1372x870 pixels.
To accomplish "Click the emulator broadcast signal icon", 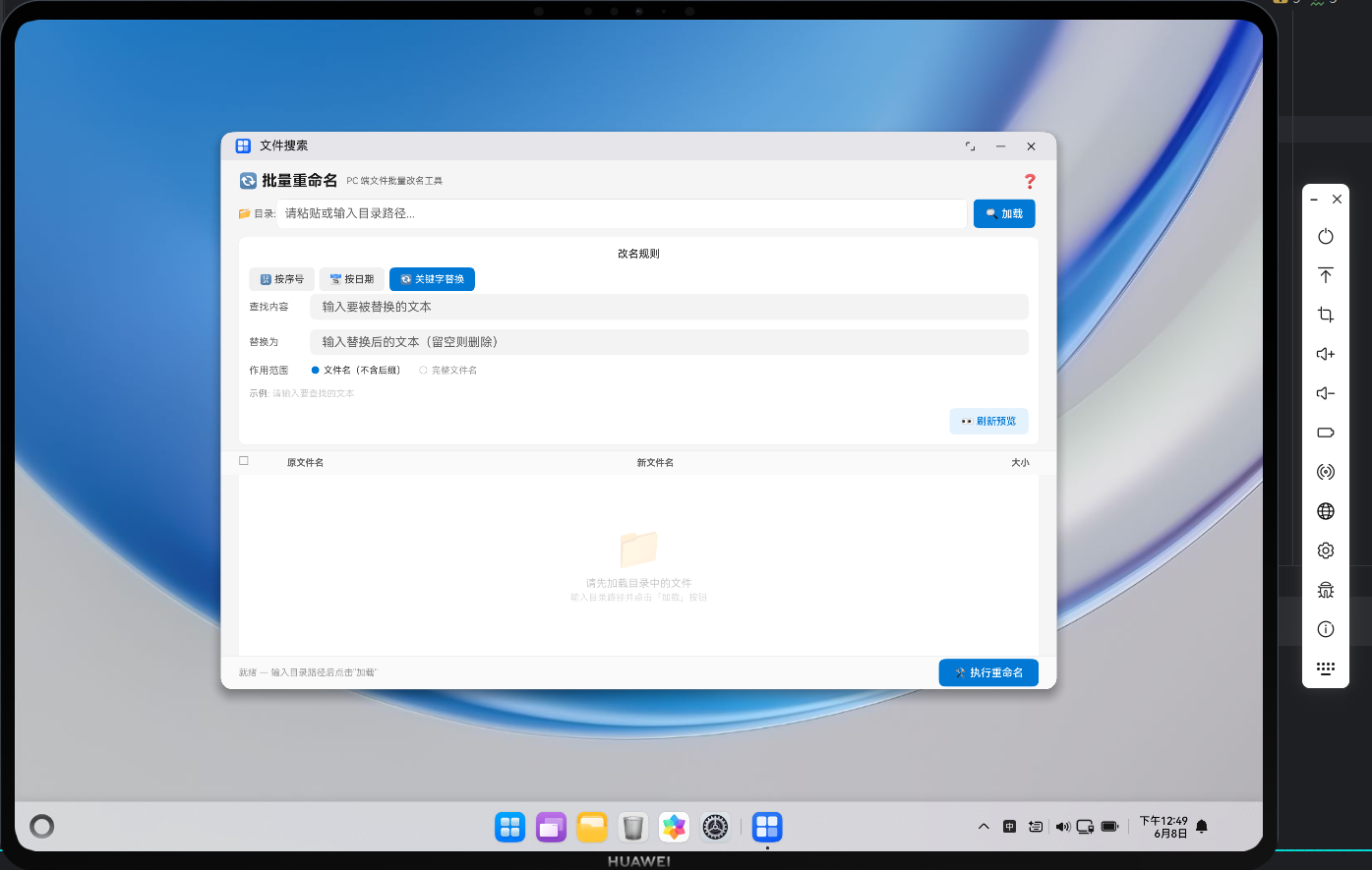I will tap(1326, 472).
